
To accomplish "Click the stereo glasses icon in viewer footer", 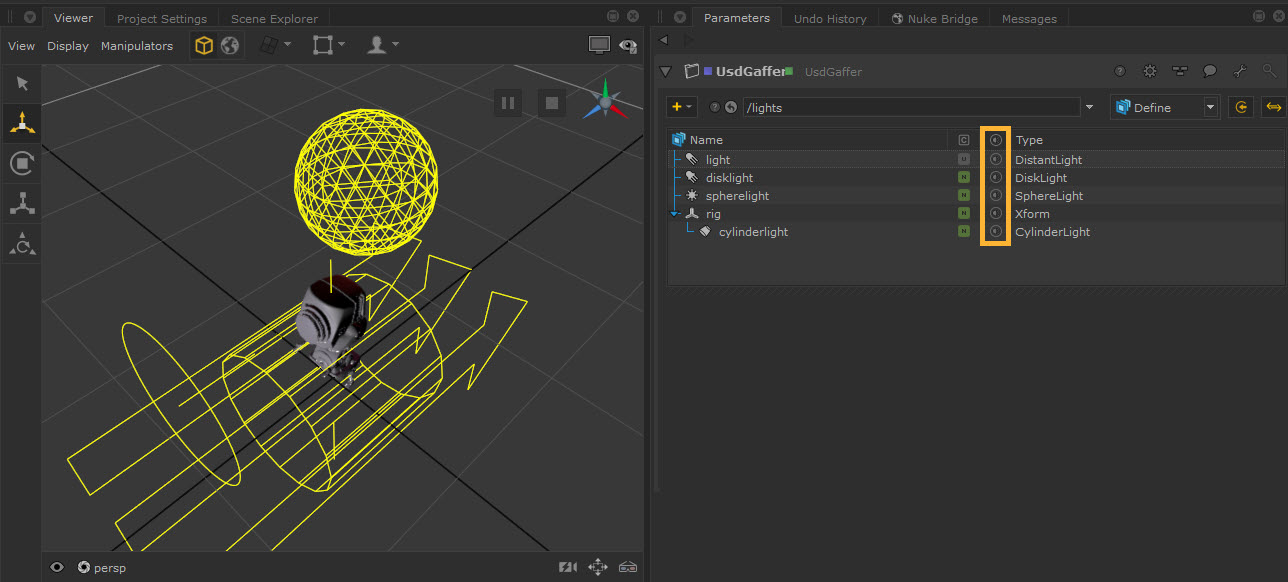I will point(628,567).
